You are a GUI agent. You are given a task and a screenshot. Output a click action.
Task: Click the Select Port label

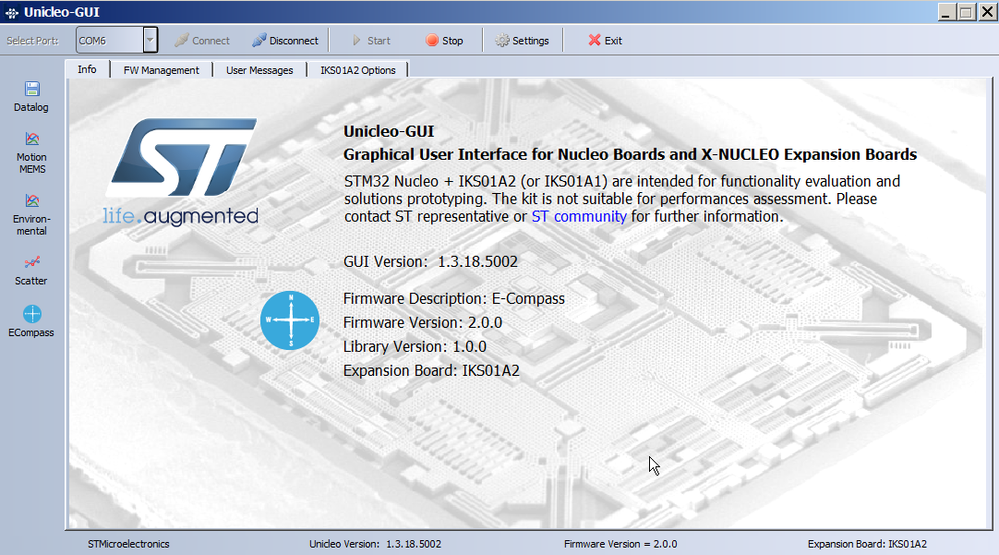[32, 41]
